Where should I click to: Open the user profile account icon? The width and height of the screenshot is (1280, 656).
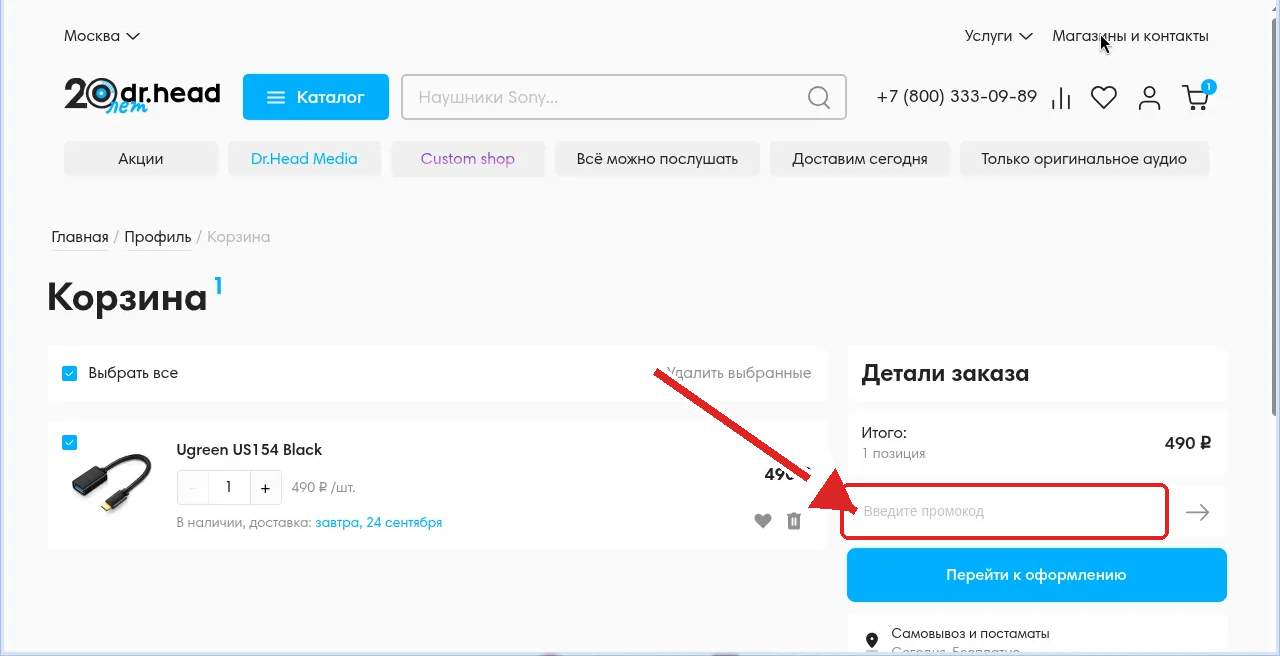click(1150, 98)
